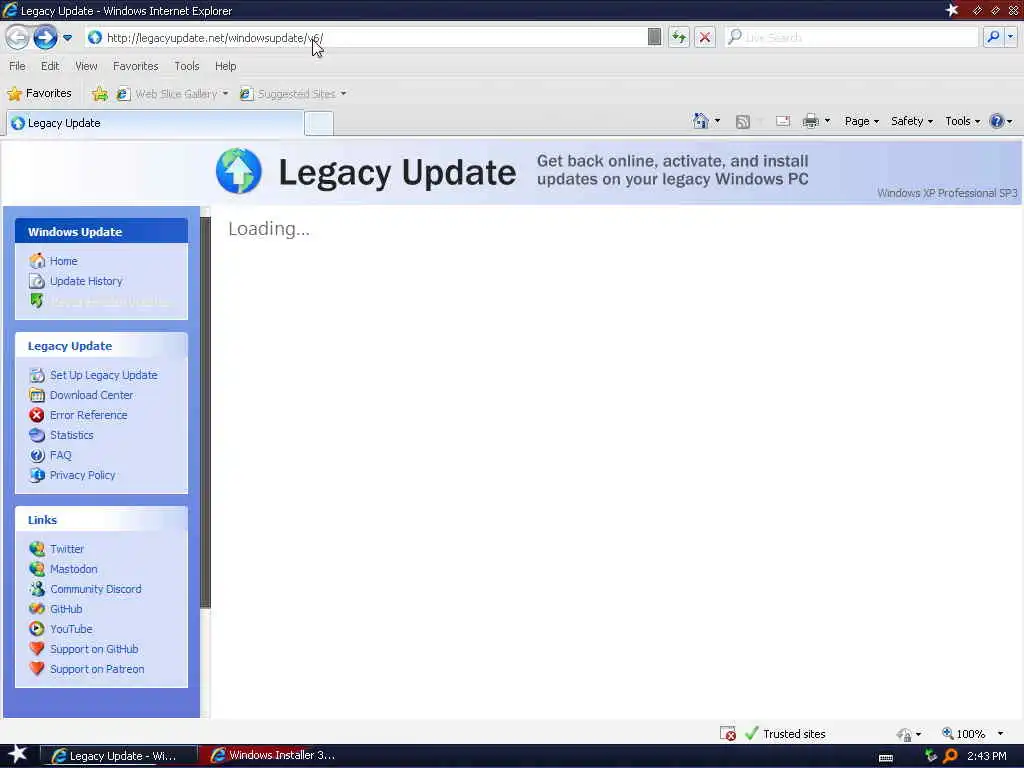Switch to Windows Installer 3 taskbar window
The width and height of the screenshot is (1024, 768).
273,755
